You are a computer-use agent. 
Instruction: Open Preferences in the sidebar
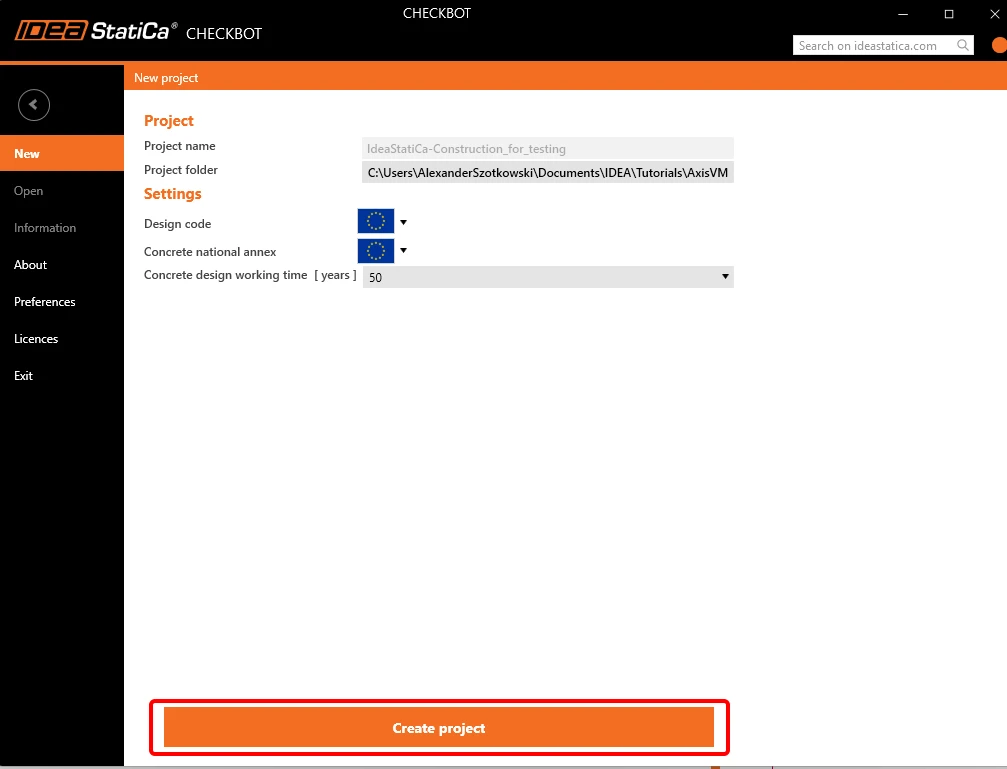[x=62, y=301]
